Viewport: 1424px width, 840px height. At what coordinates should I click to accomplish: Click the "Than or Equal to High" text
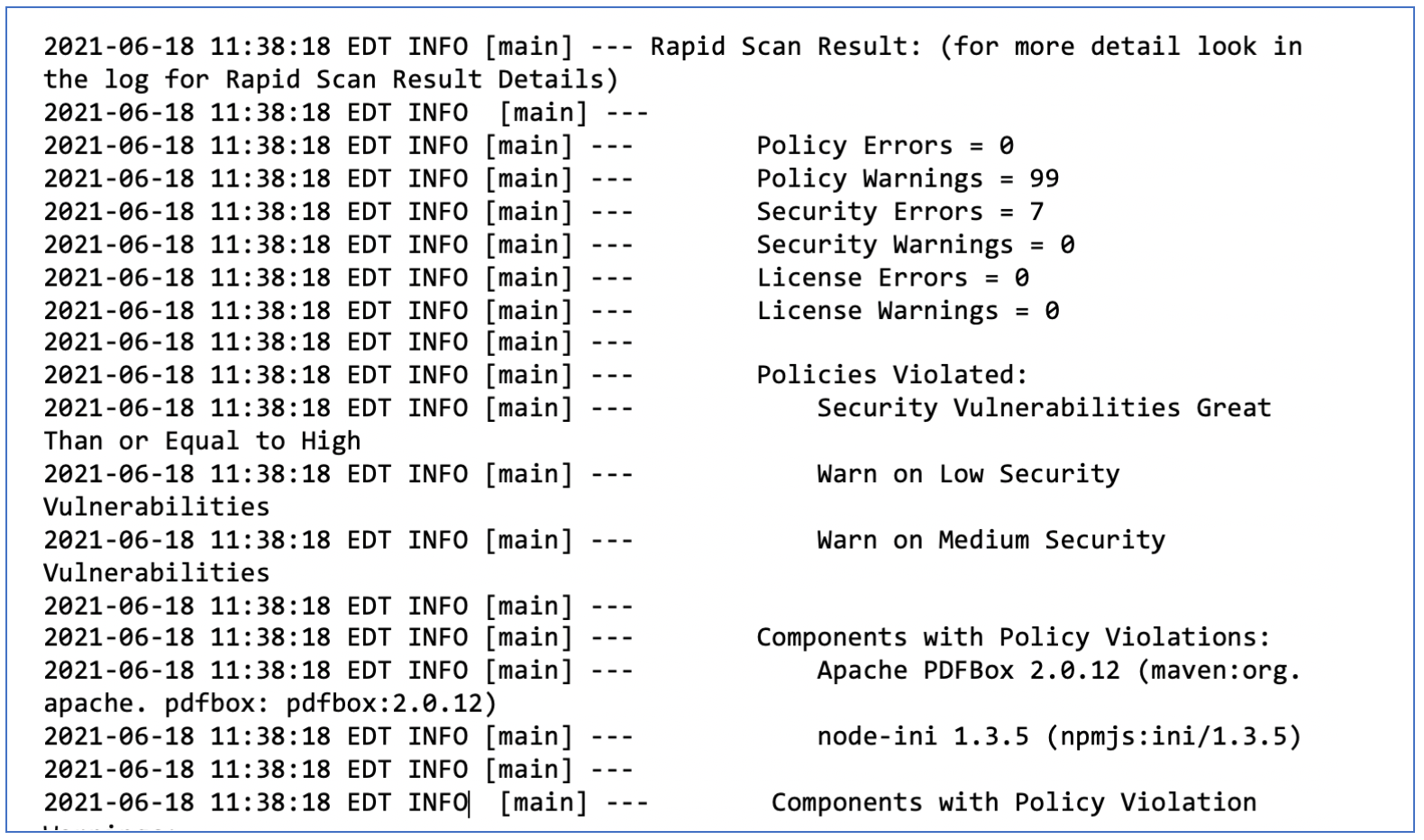(202, 441)
